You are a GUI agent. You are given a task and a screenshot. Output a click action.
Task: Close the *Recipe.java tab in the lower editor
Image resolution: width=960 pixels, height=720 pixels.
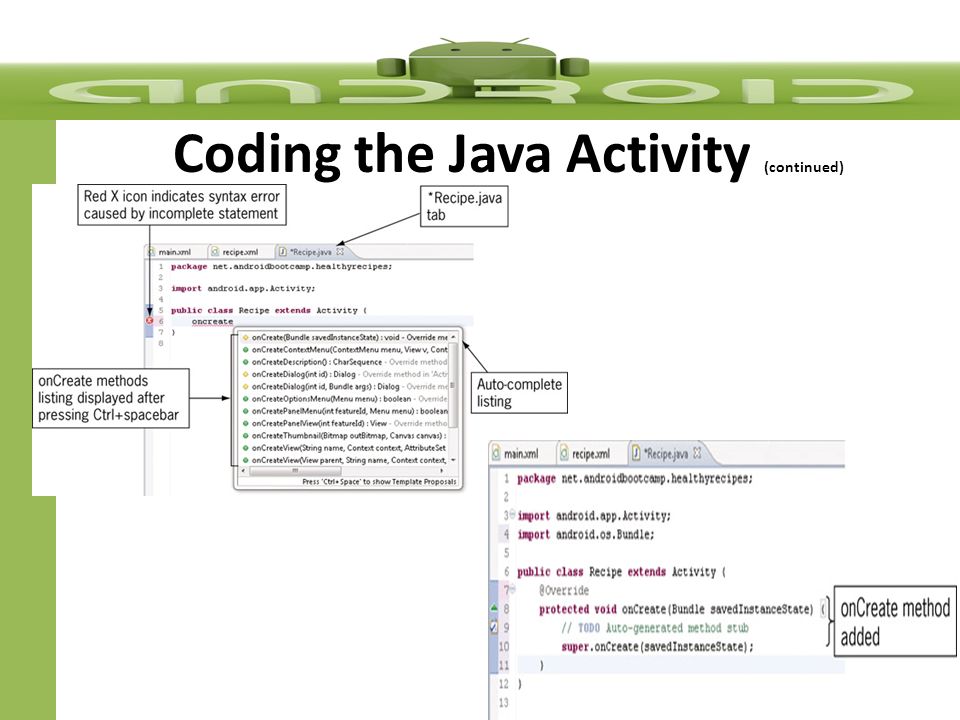[697, 454]
